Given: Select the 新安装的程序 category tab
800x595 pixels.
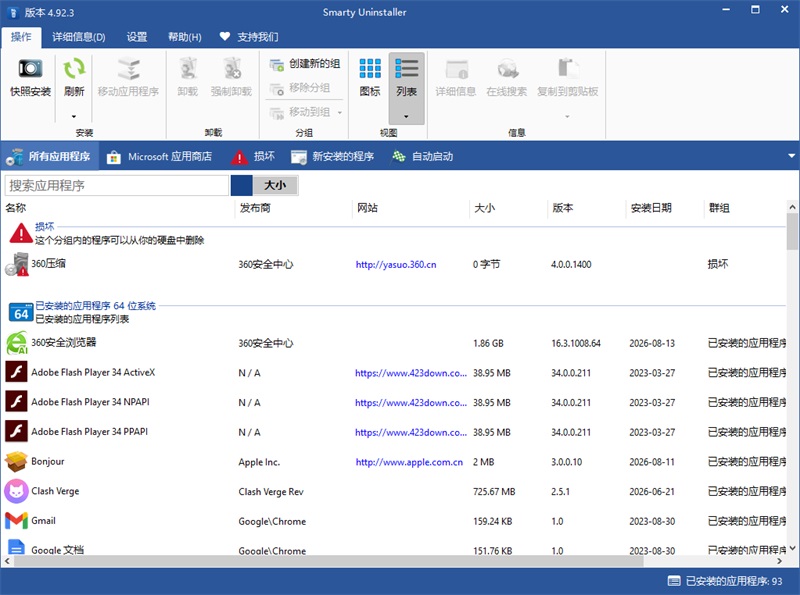Looking at the screenshot, I should click(x=333, y=157).
